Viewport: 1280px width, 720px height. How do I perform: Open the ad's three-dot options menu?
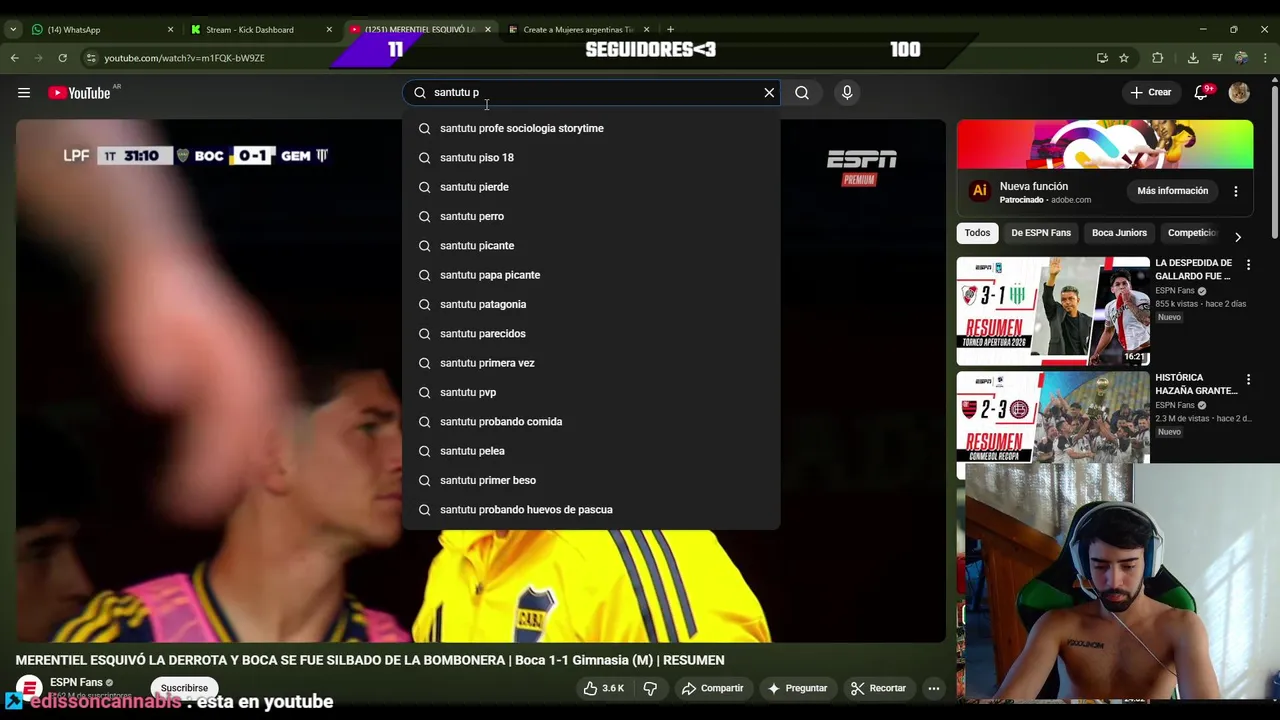coord(1235,191)
